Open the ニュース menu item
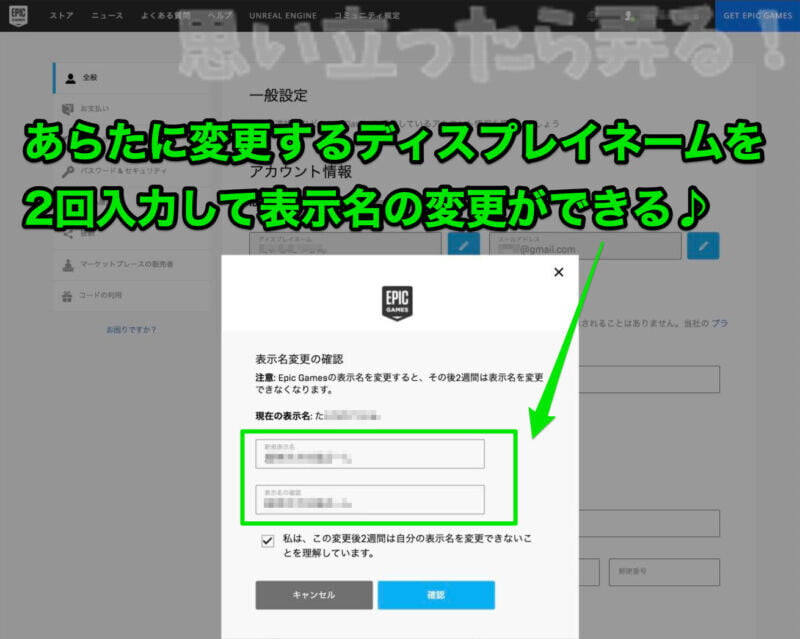 (107, 16)
